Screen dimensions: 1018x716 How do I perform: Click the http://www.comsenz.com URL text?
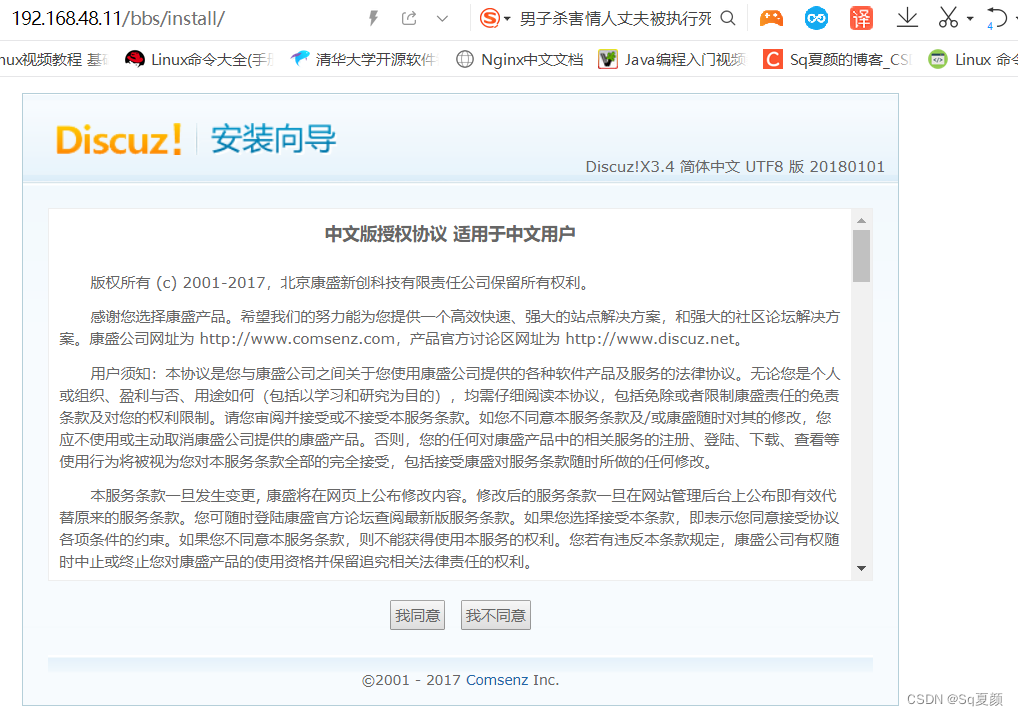297,339
